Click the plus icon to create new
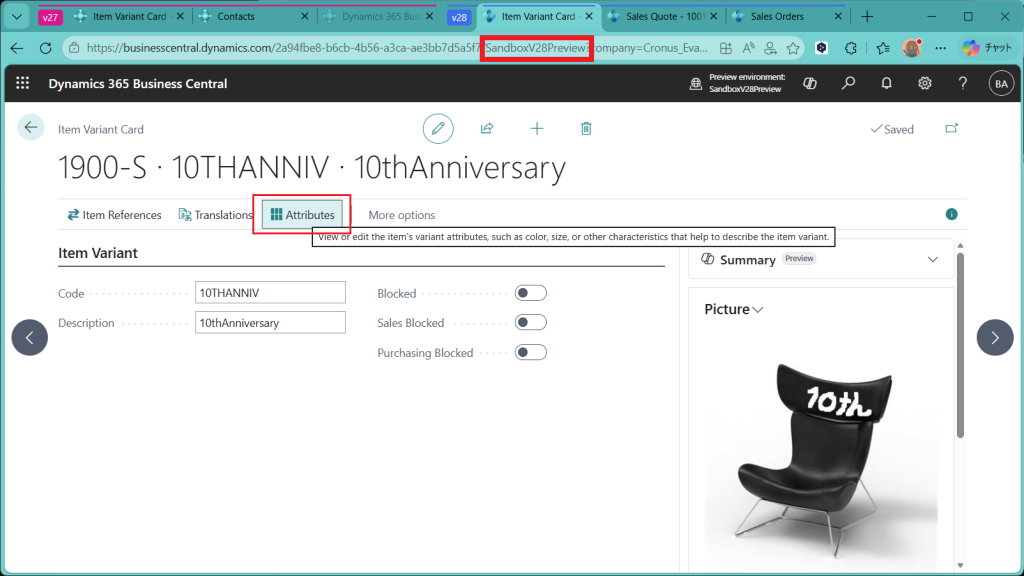Viewport: 1024px width, 576px height. [537, 128]
